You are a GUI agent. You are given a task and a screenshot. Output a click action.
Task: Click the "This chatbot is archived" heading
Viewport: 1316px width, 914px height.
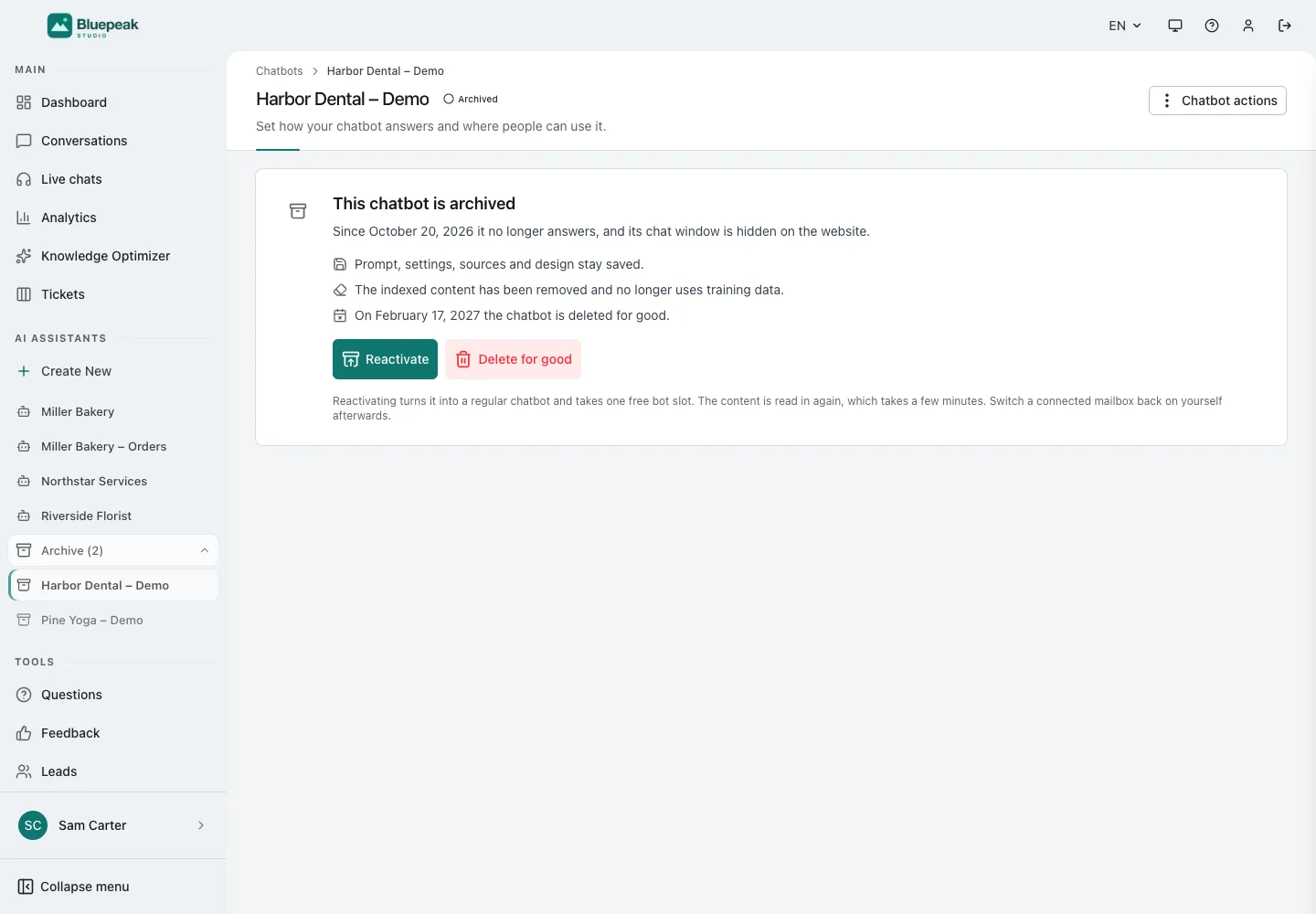pyautogui.click(x=424, y=204)
